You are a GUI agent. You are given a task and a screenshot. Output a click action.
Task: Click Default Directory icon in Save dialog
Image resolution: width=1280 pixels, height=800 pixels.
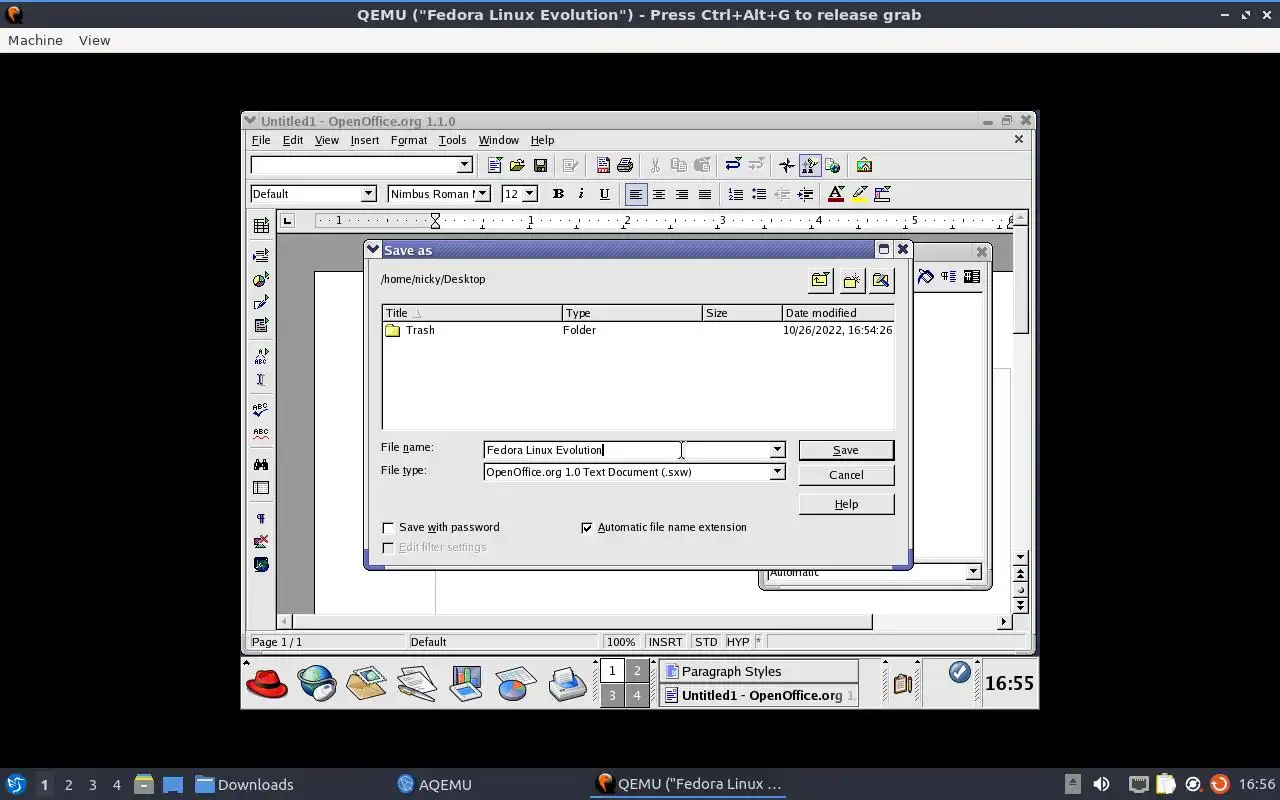pos(881,280)
